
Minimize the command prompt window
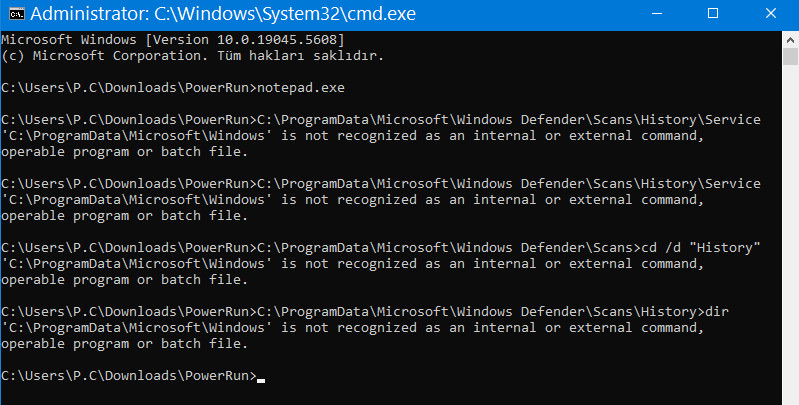657,14
